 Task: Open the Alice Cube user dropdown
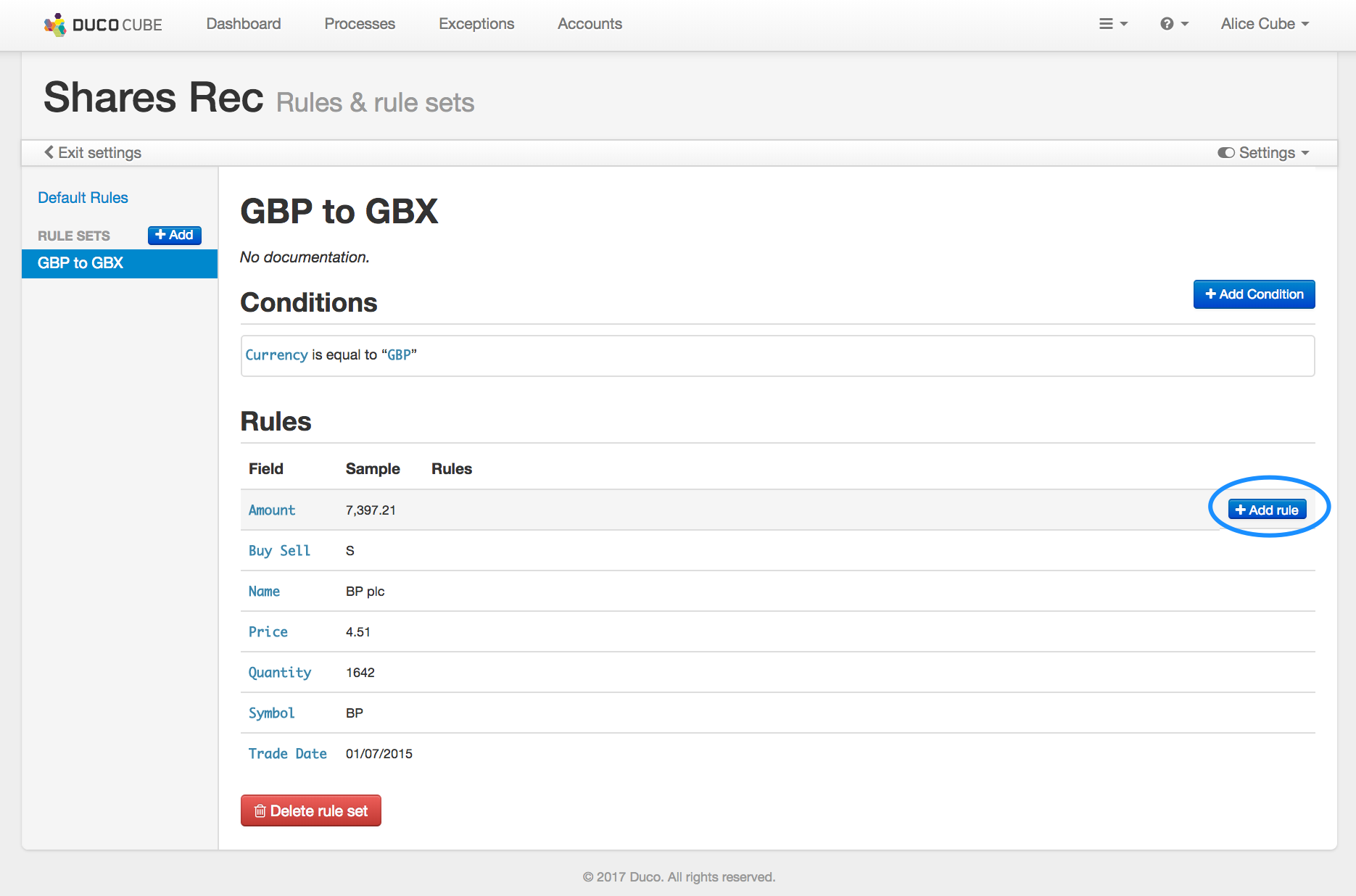1264,24
